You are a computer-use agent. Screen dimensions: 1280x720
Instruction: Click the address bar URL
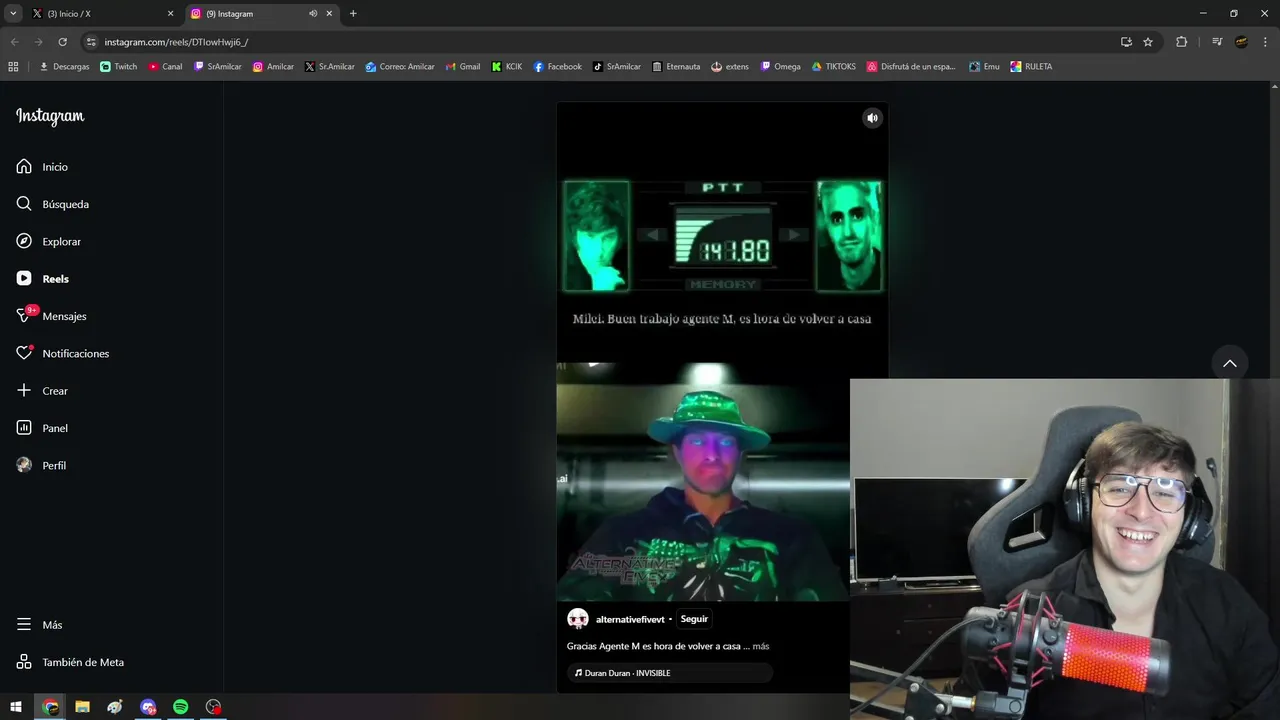point(176,42)
